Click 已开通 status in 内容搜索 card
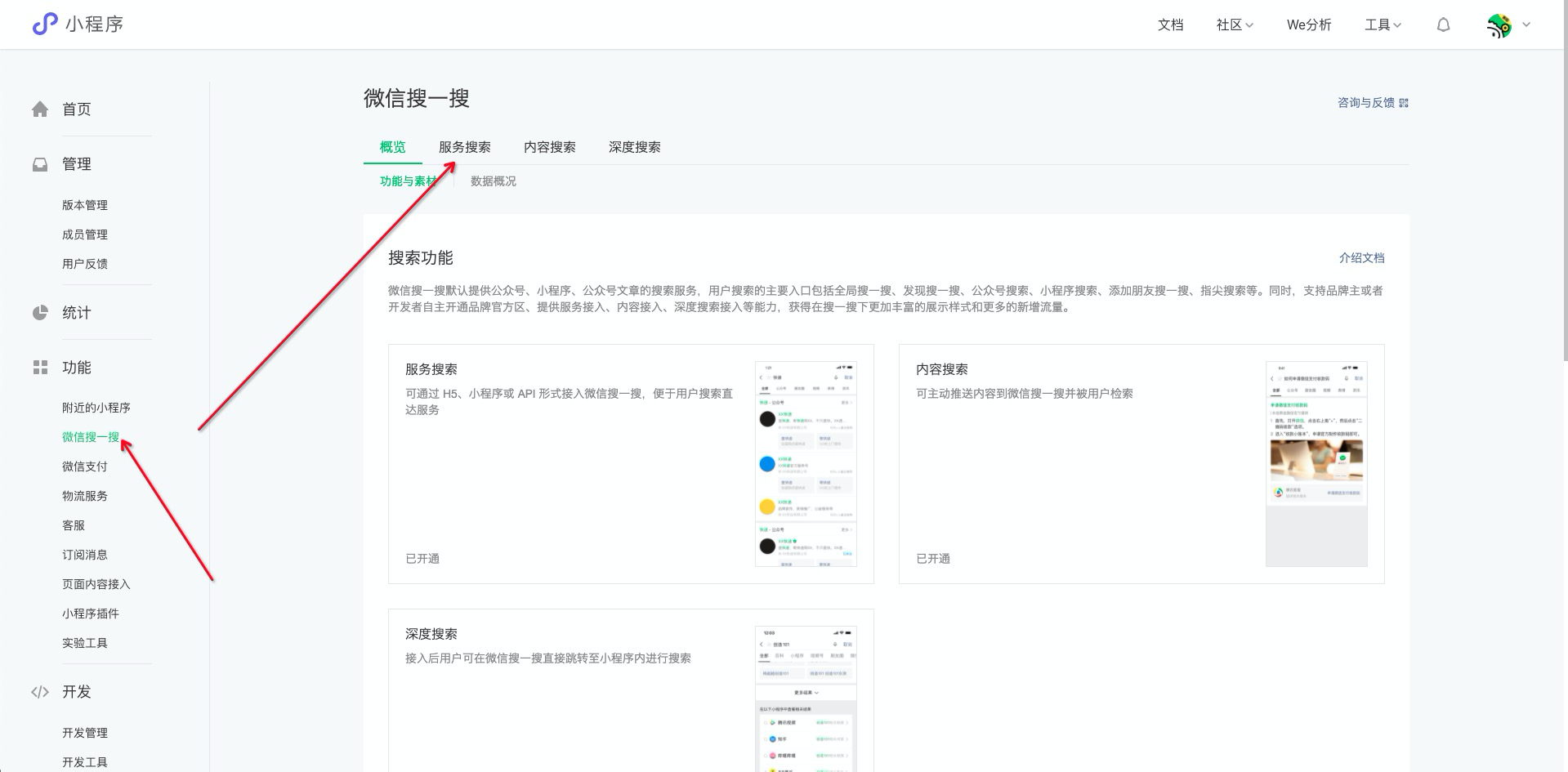Screen dimensions: 1568x772 (933, 559)
